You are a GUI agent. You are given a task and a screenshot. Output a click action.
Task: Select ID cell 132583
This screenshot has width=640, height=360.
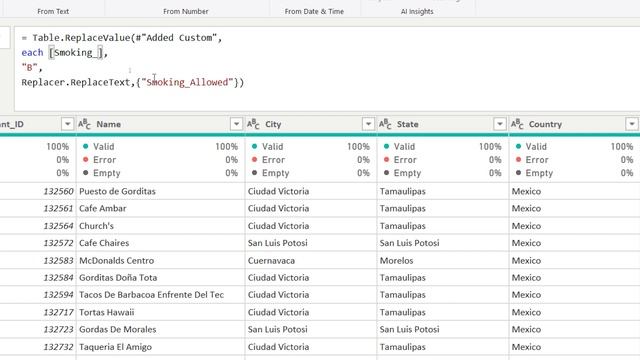pos(38,260)
